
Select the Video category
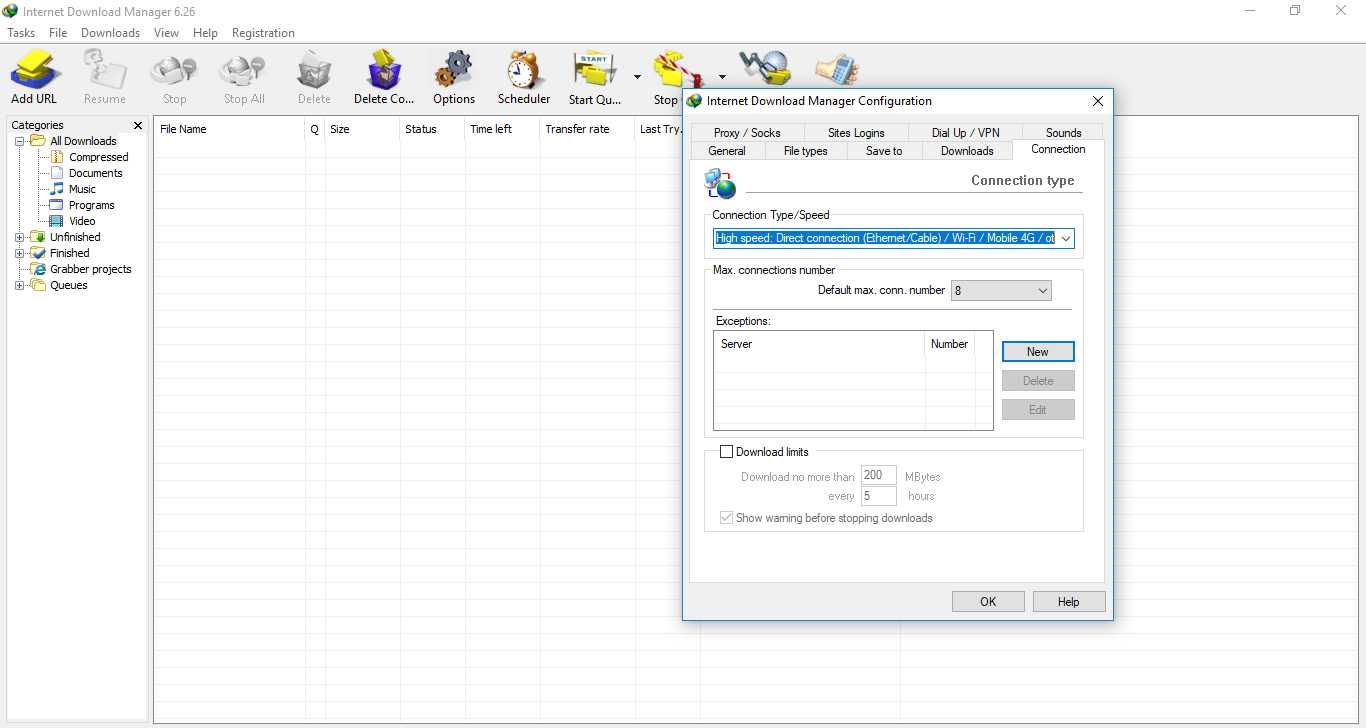(82, 221)
